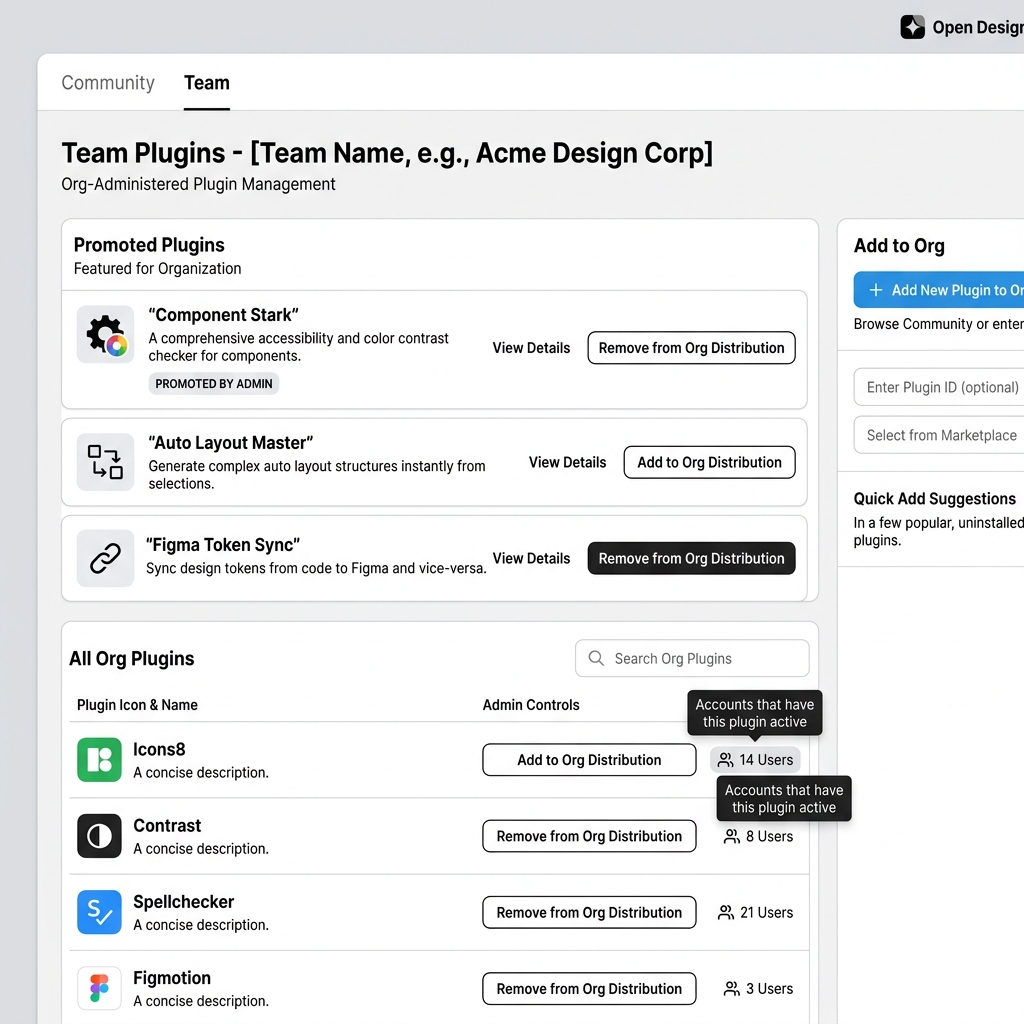Screen dimensions: 1024x1024
Task: Click the users icon beside 21 Users
Action: click(726, 913)
